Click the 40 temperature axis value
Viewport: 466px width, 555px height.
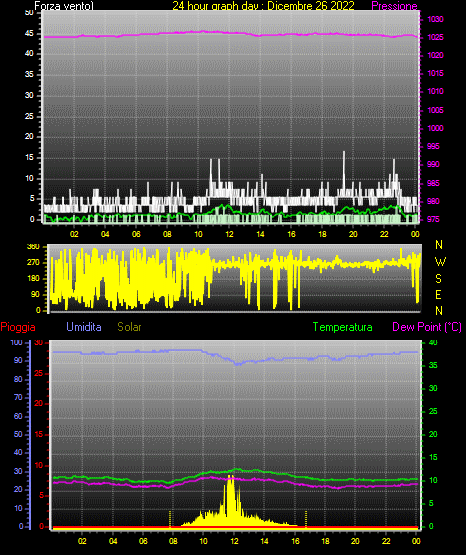click(x=433, y=342)
